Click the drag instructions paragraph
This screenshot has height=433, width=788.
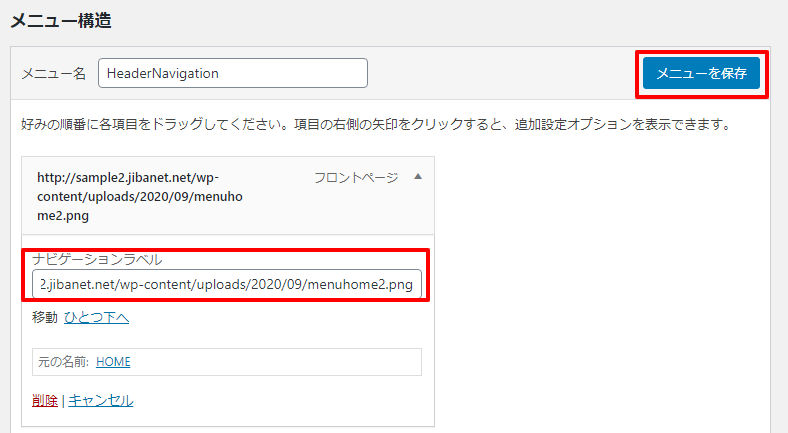376,124
